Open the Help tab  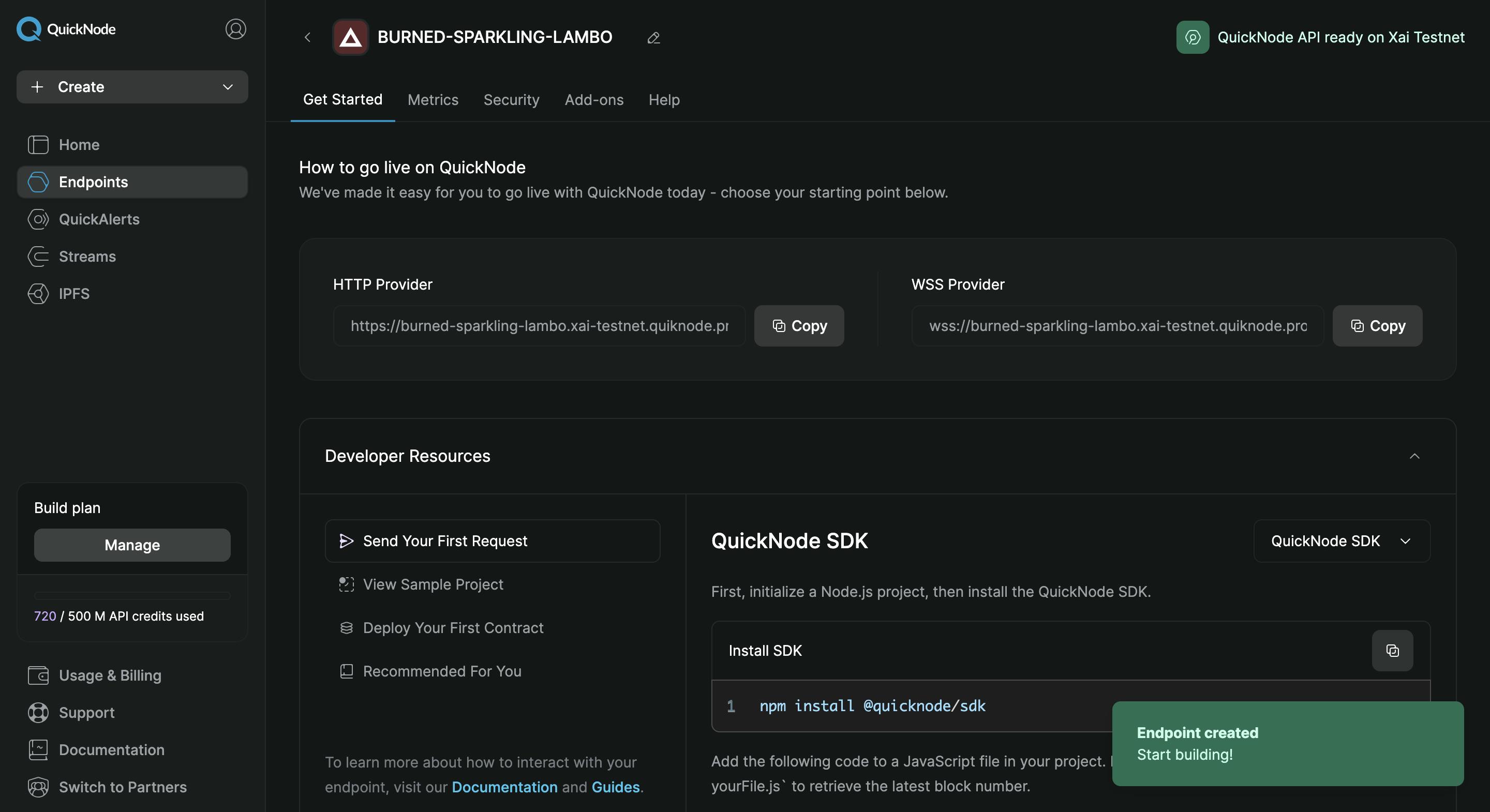[x=664, y=99]
